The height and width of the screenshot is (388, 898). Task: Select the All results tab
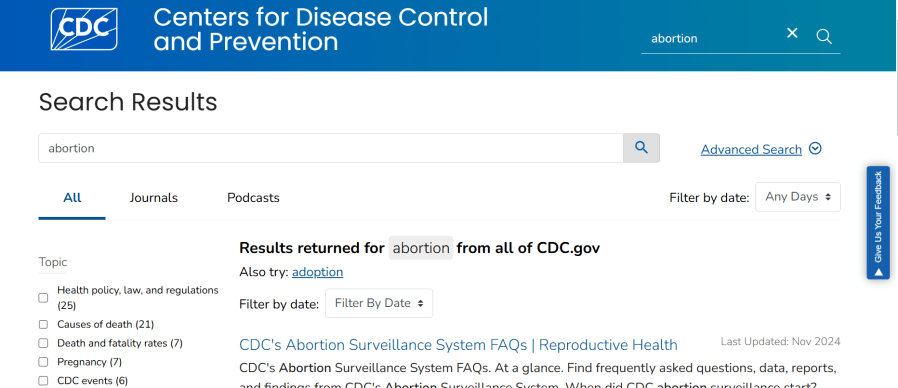(72, 198)
